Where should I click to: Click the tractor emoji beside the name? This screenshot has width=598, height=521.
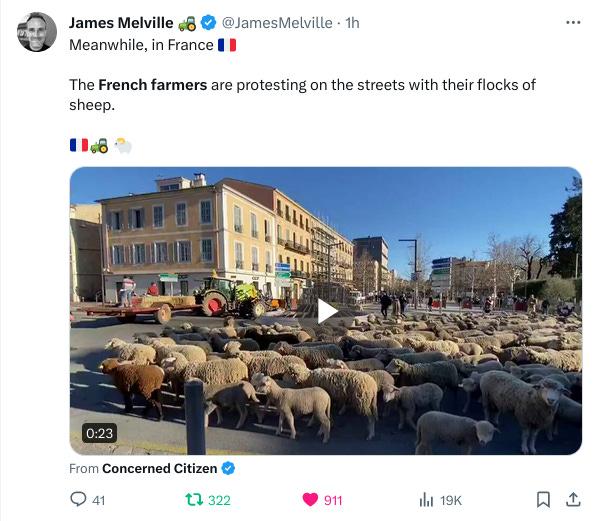tap(187, 23)
